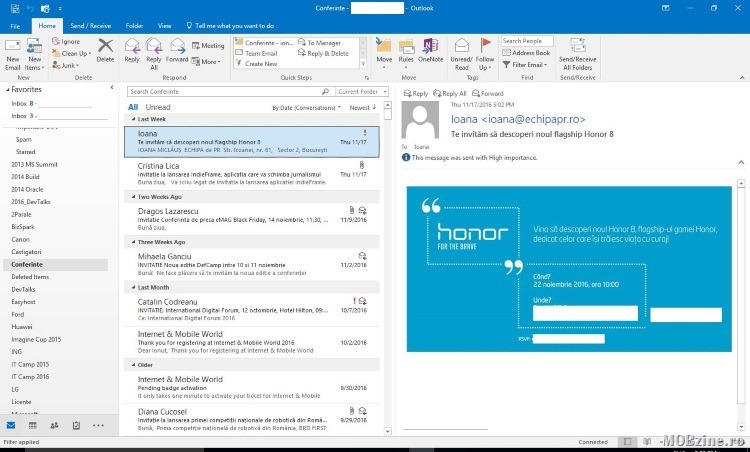This screenshot has height=452, width=750.
Task: Create a New Email from the ribbon
Action: pyautogui.click(x=12, y=55)
